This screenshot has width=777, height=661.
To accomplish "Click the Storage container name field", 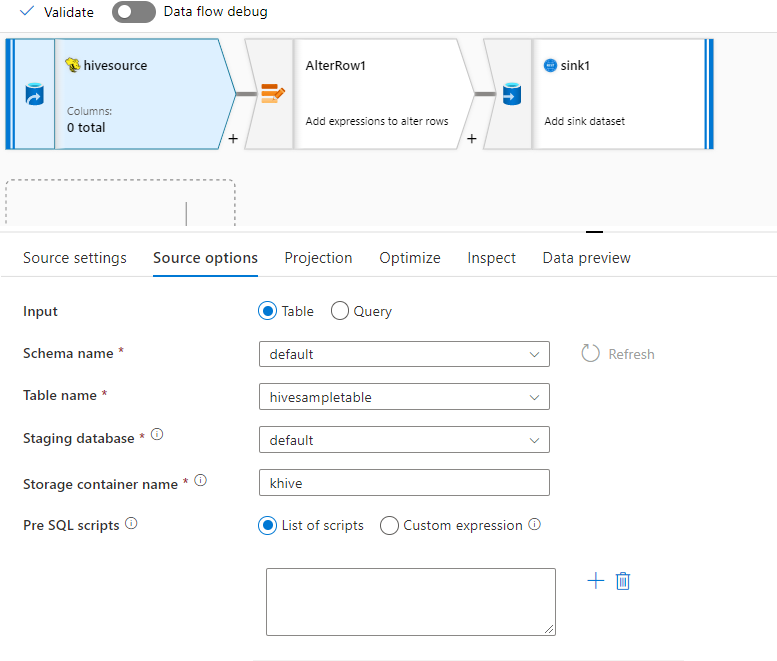I will pyautogui.click(x=404, y=483).
